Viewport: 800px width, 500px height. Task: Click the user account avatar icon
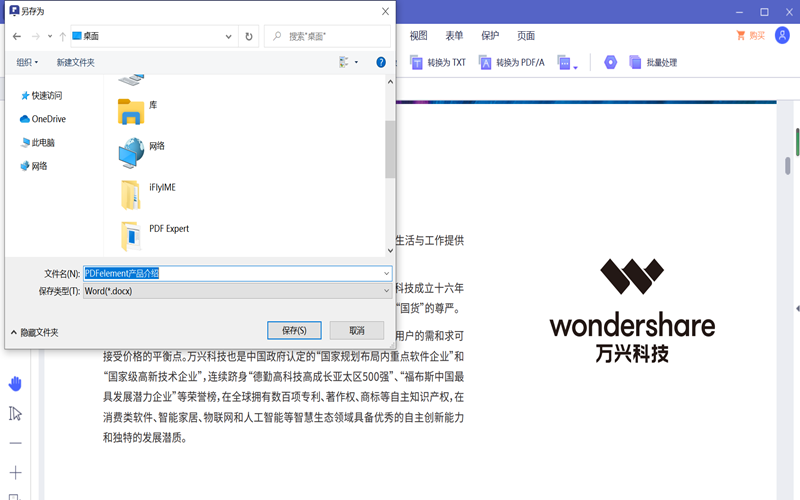click(782, 36)
